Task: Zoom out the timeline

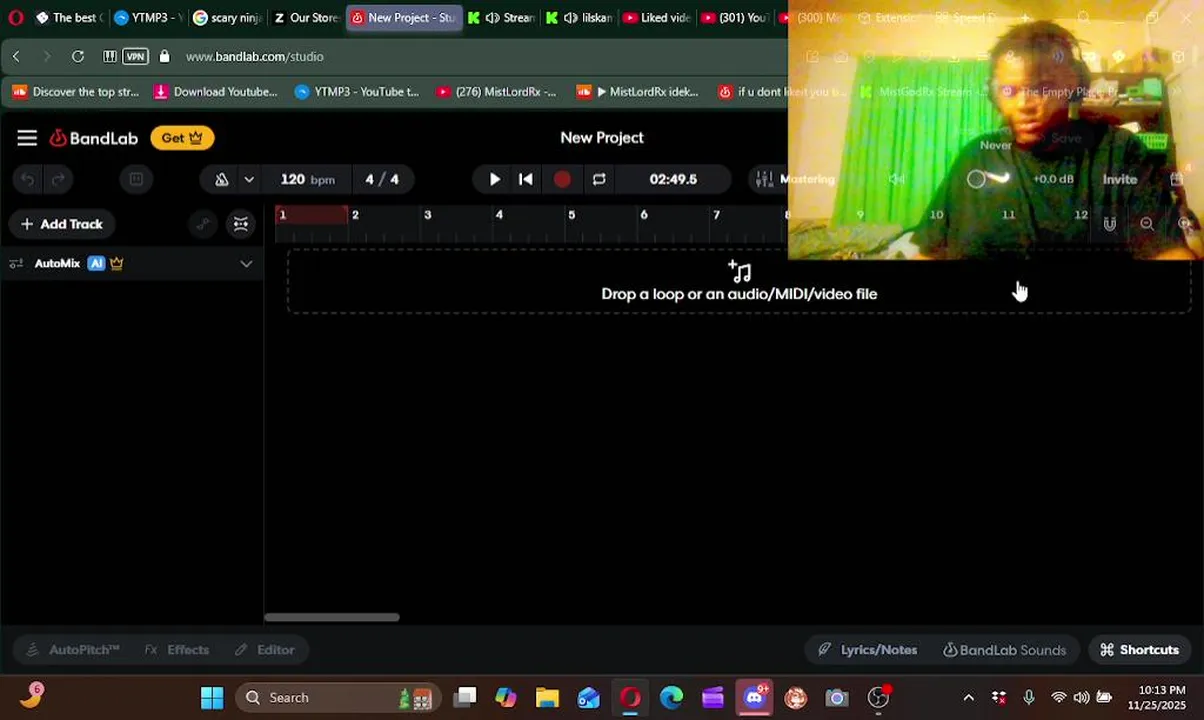Action: pyautogui.click(x=1147, y=224)
